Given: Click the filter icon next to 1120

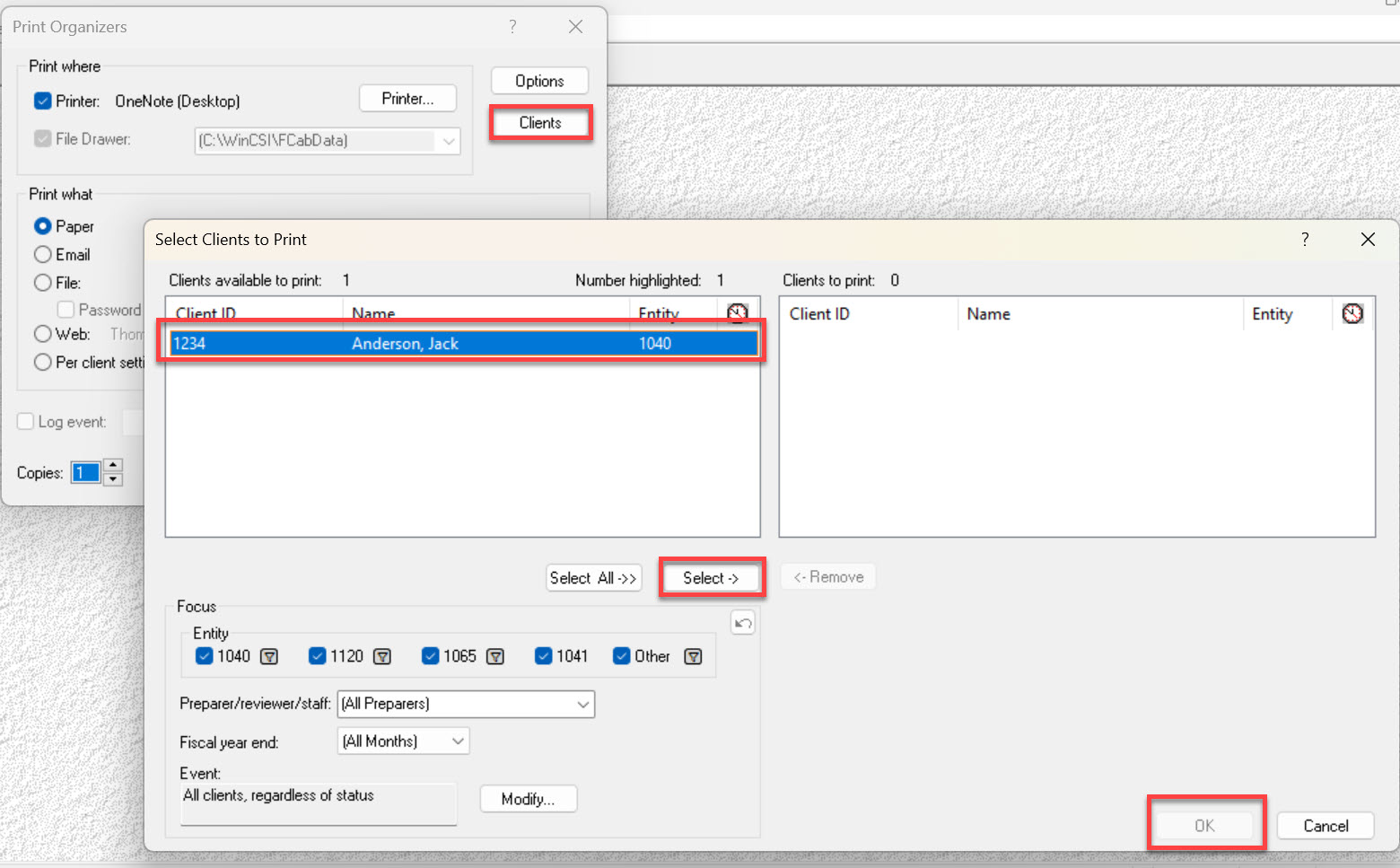Looking at the screenshot, I should [382, 657].
